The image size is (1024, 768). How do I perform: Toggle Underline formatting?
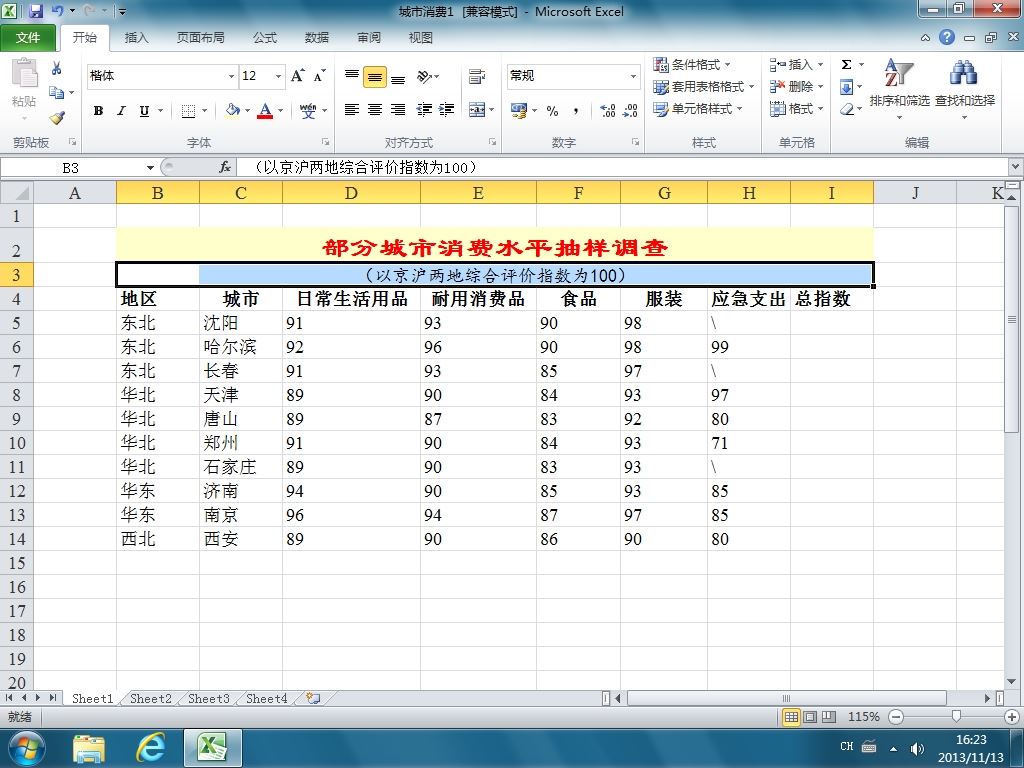tap(144, 111)
